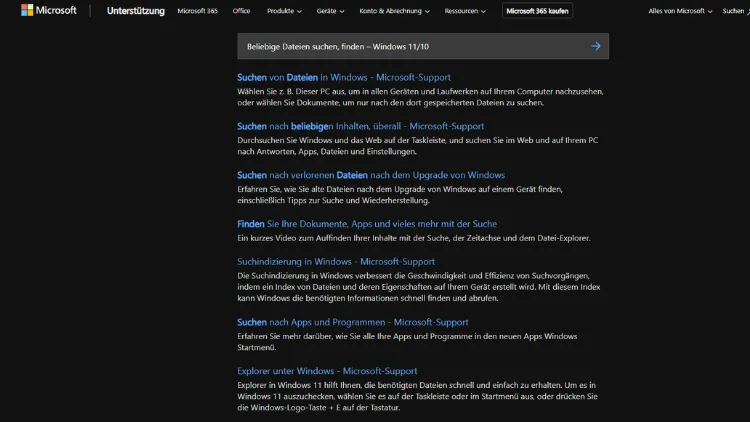Screen dimensions: 750x422
Task: Open the Unterstützung home link
Action: tap(135, 11)
